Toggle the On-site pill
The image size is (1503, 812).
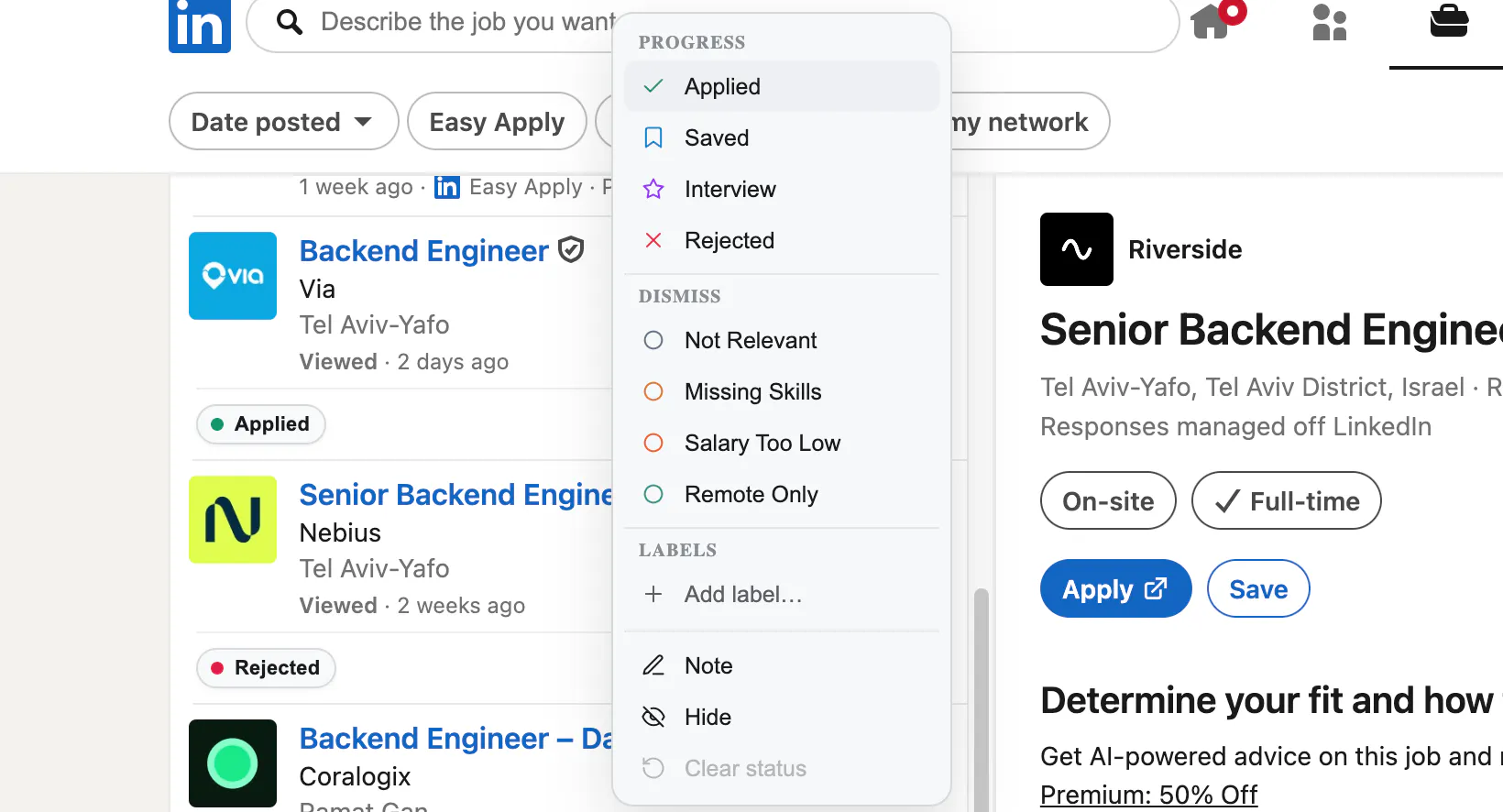[x=1108, y=500]
